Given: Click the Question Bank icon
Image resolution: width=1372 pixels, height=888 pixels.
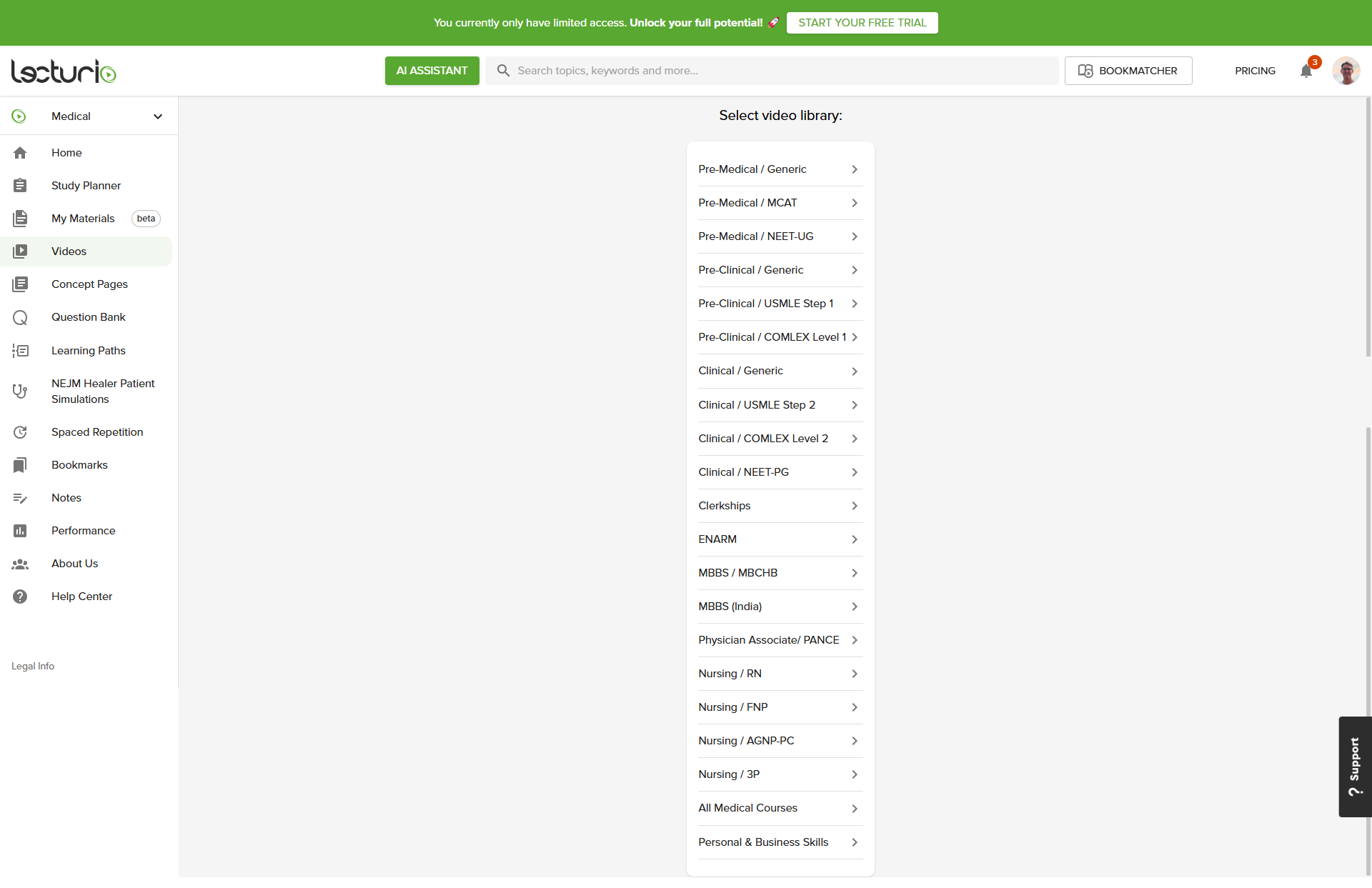Looking at the screenshot, I should (x=20, y=317).
